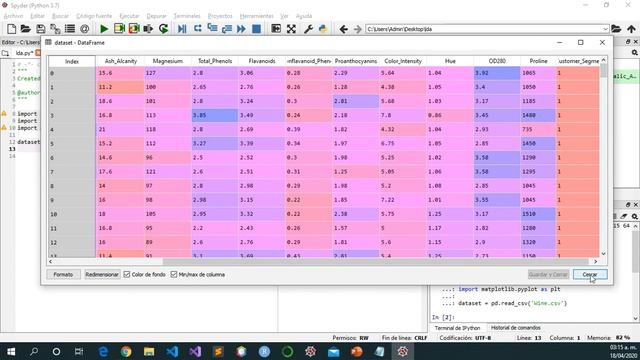The image size is (640, 360).
Task: Step over the current line in the debugger
Action: pyautogui.click(x=198, y=29)
